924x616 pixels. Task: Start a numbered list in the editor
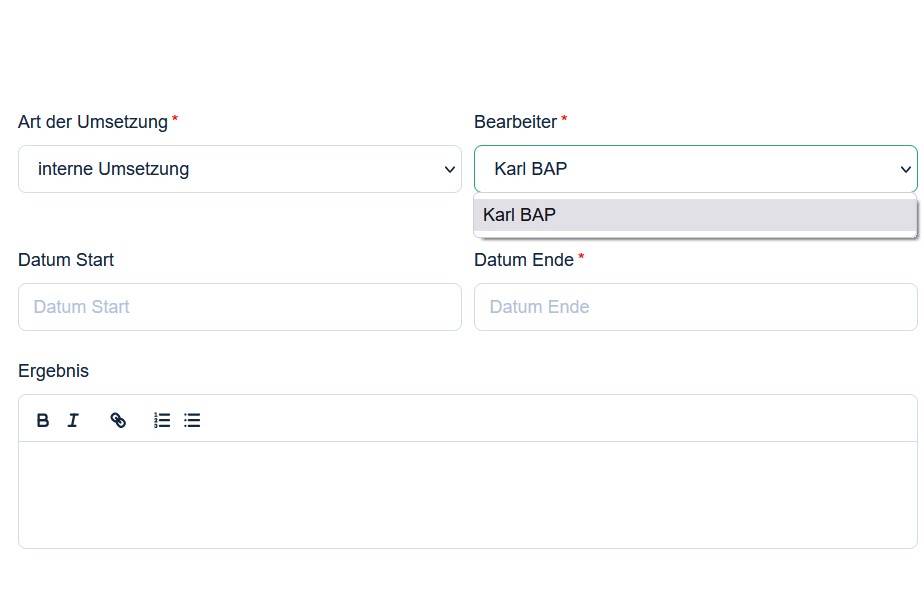[x=162, y=420]
